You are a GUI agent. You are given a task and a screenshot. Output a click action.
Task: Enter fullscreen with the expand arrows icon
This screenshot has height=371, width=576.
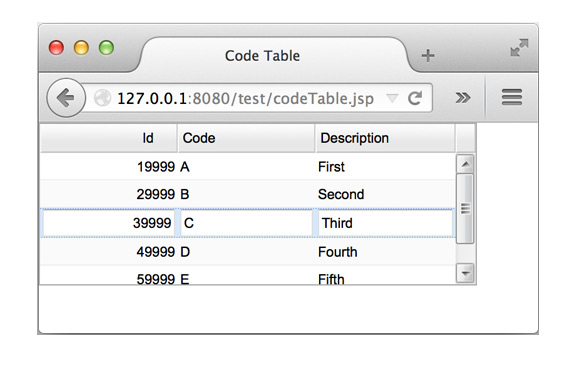[x=519, y=48]
